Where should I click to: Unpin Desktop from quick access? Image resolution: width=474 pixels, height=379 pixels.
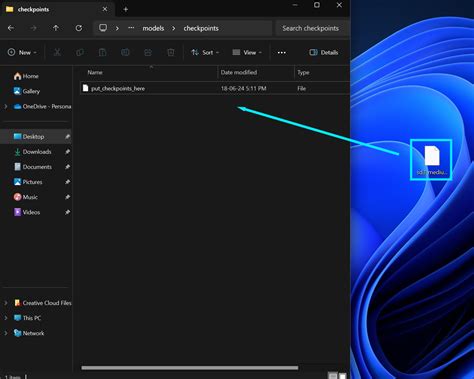(x=67, y=137)
